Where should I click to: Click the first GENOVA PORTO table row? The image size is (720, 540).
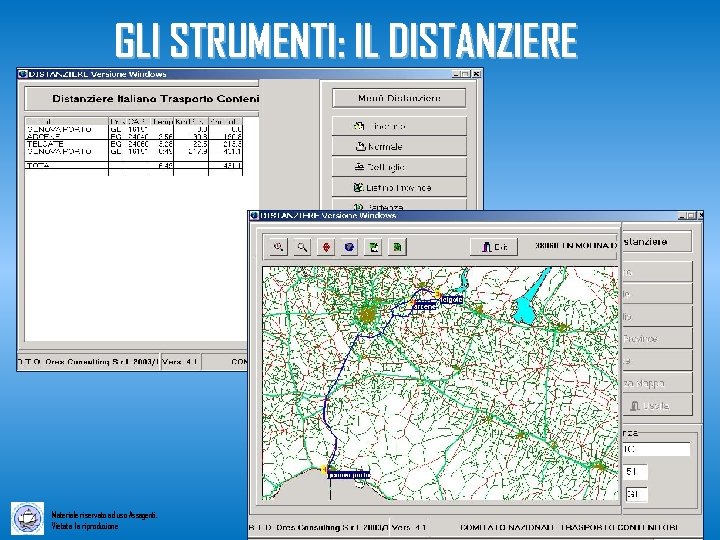click(x=134, y=129)
